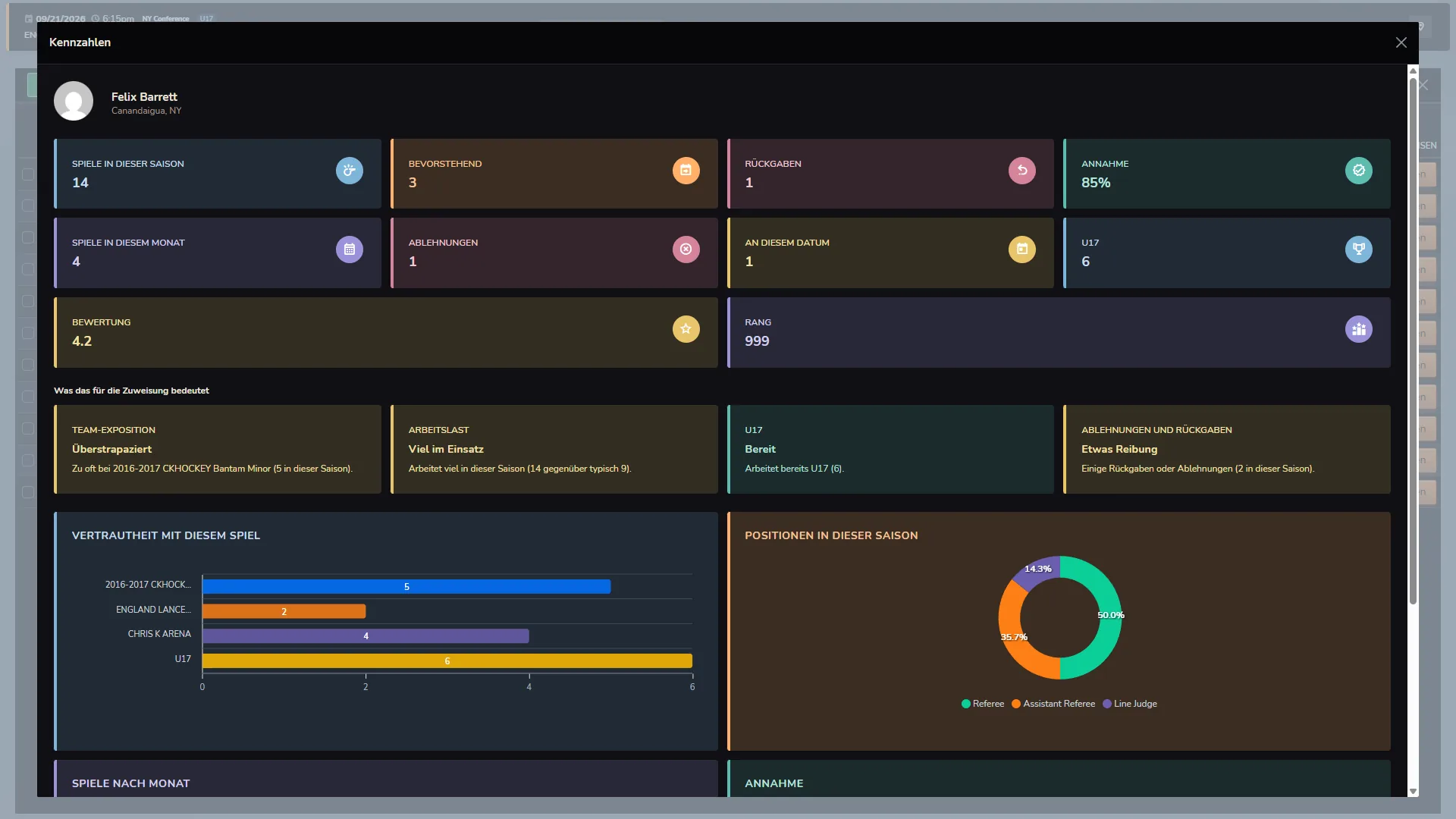The width and height of the screenshot is (1456, 819).
Task: Click the Canandaigua, NY location text
Action: [146, 111]
